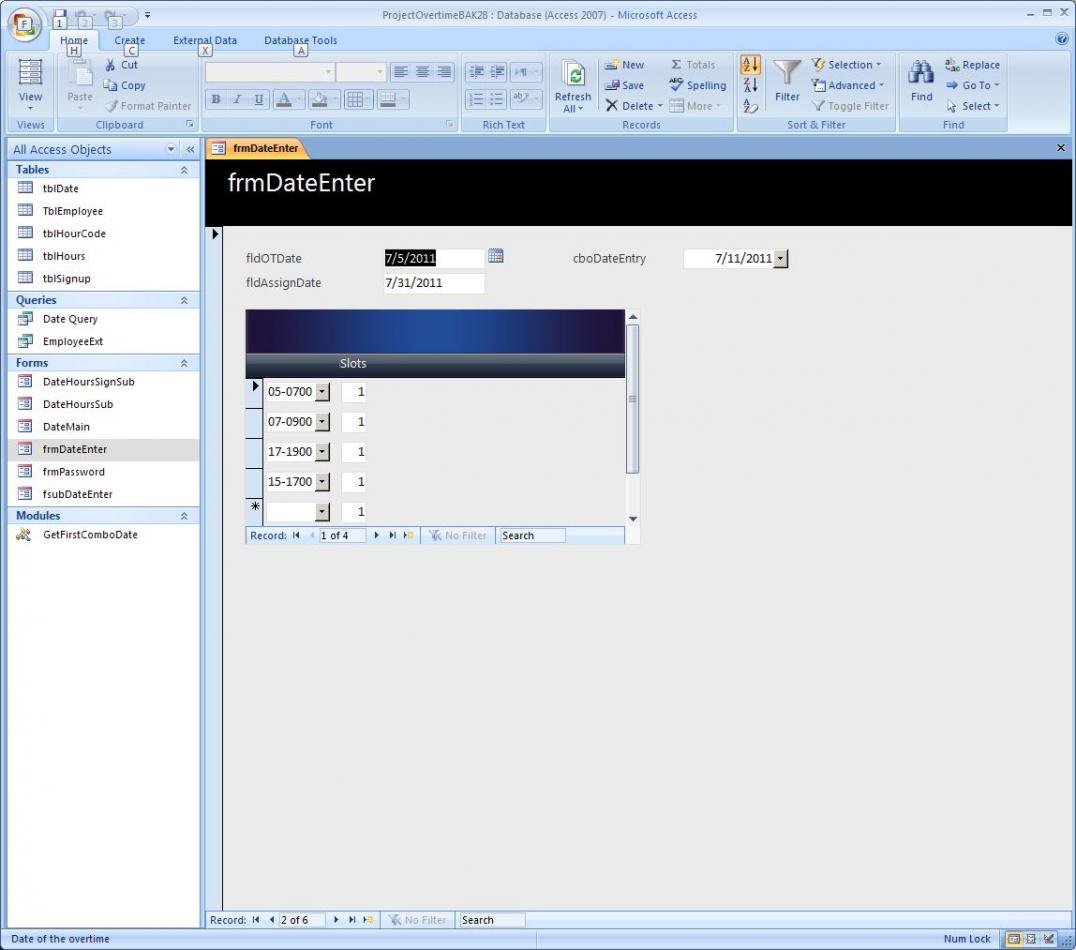Switch to the Create ribbon tab
Viewport: 1076px width, 950px height.
pyautogui.click(x=130, y=41)
